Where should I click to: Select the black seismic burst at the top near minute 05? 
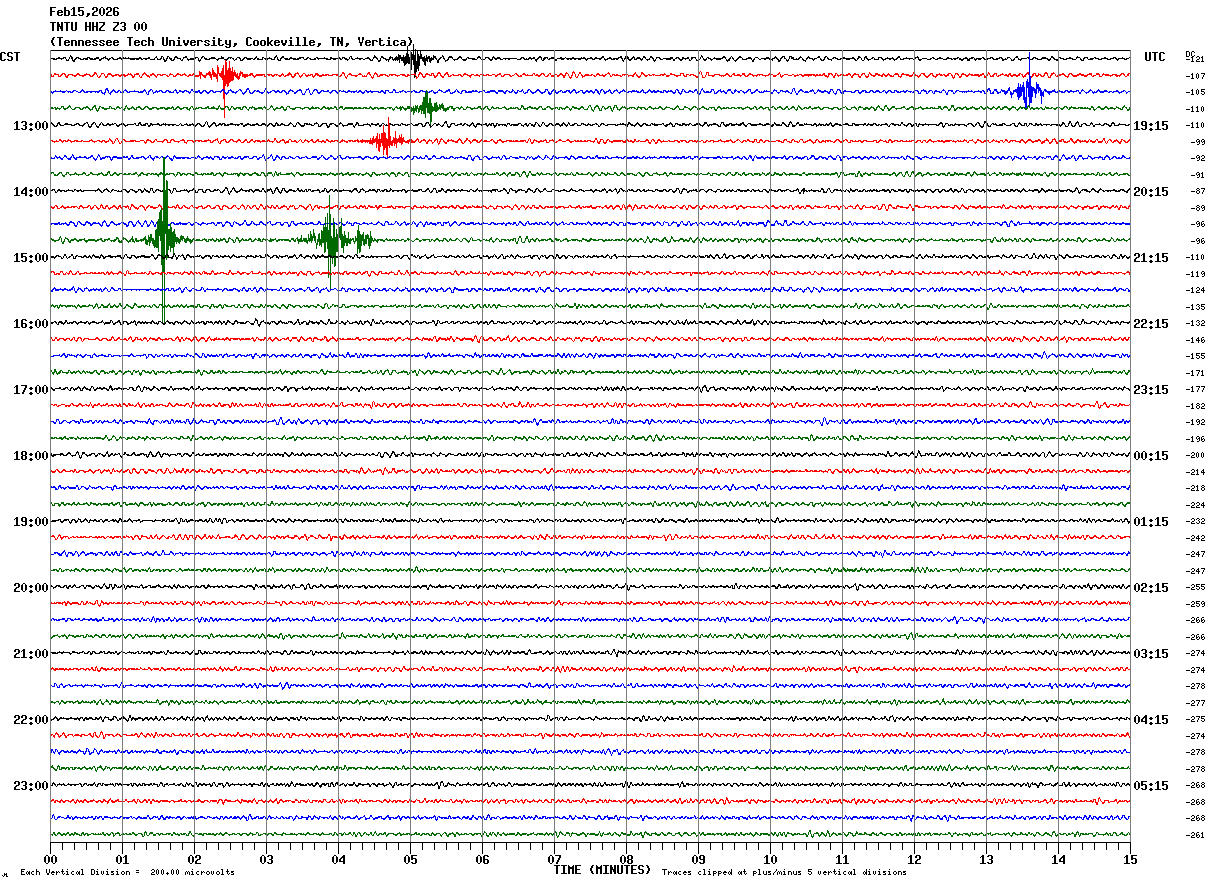[413, 59]
